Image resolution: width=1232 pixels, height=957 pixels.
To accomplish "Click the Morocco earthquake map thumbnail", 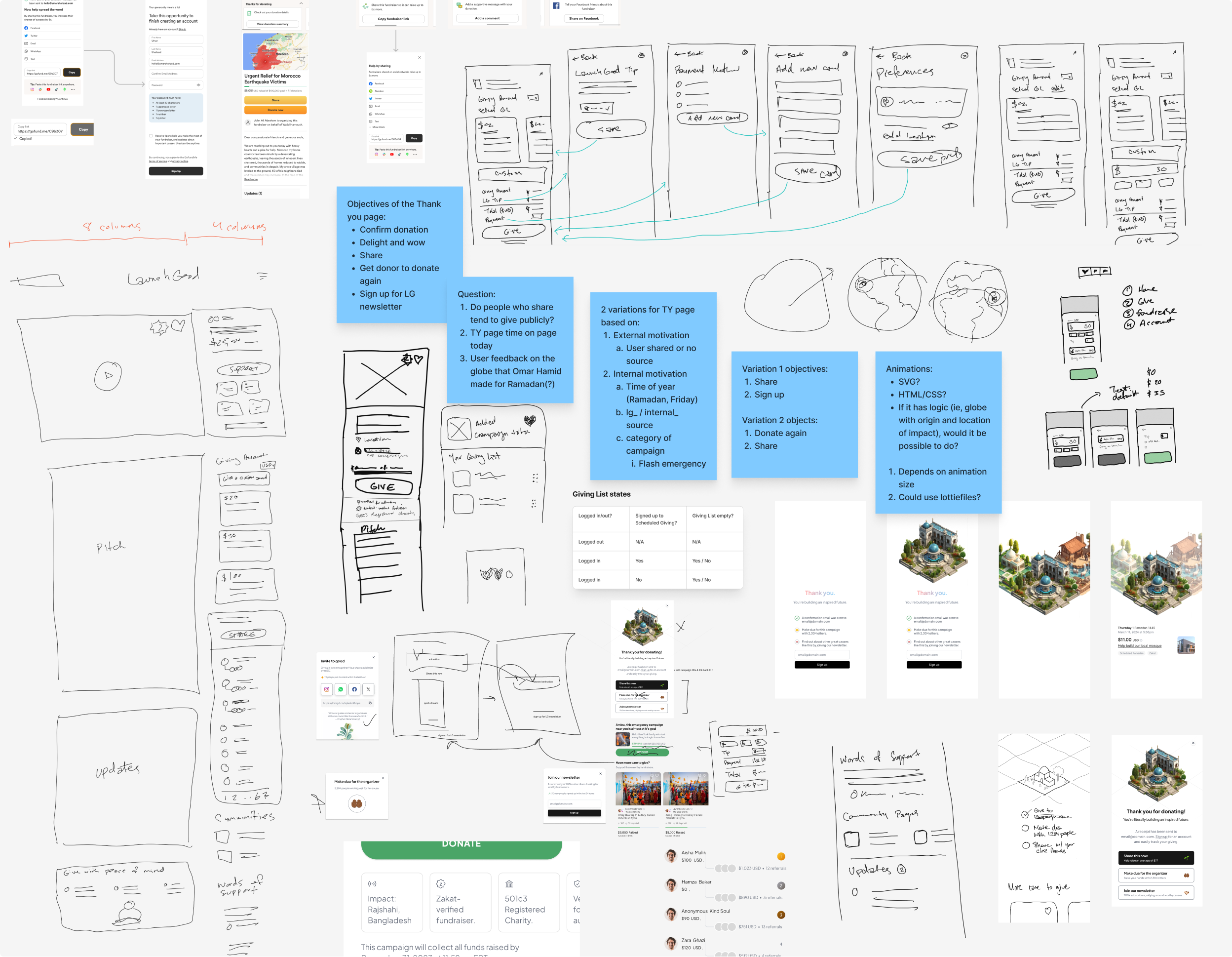I will [275, 51].
